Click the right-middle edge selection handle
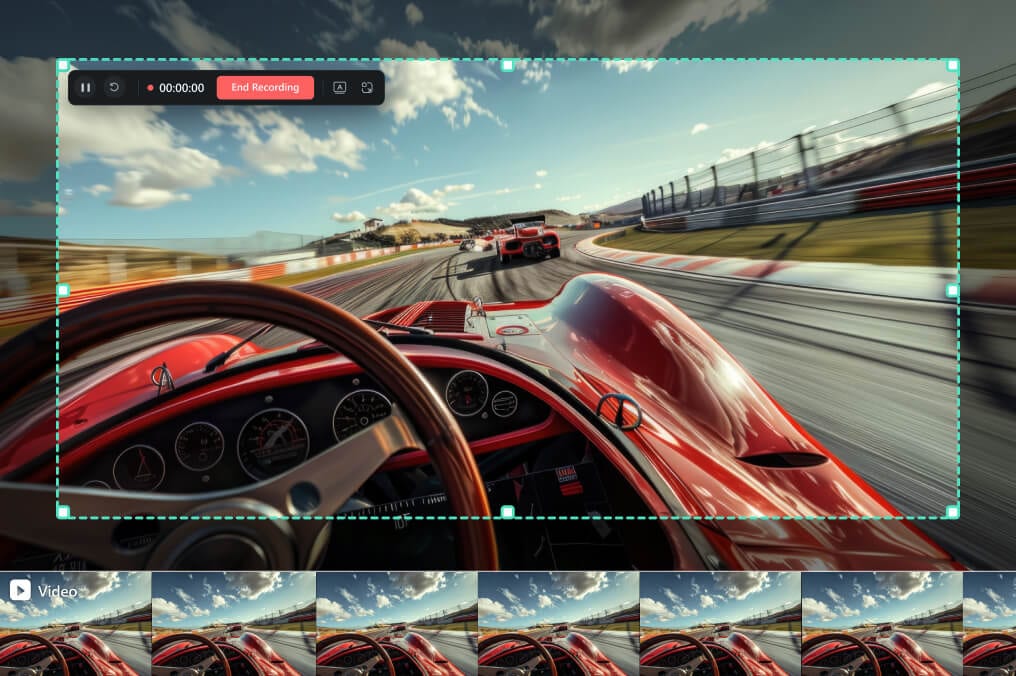The width and height of the screenshot is (1016, 676). (952, 290)
